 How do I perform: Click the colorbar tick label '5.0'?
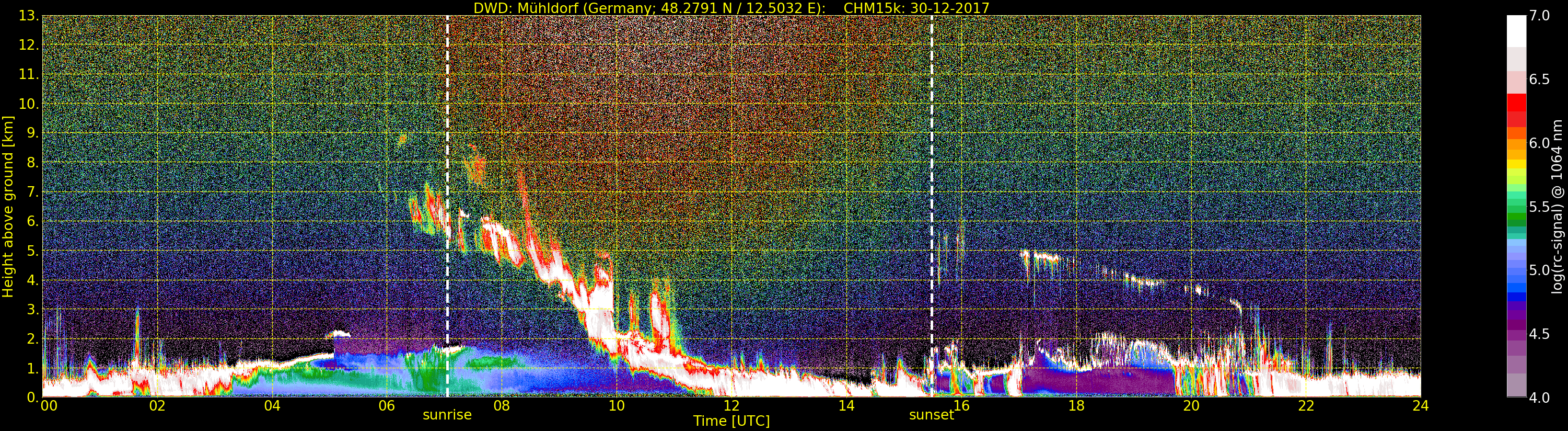[x=1539, y=270]
